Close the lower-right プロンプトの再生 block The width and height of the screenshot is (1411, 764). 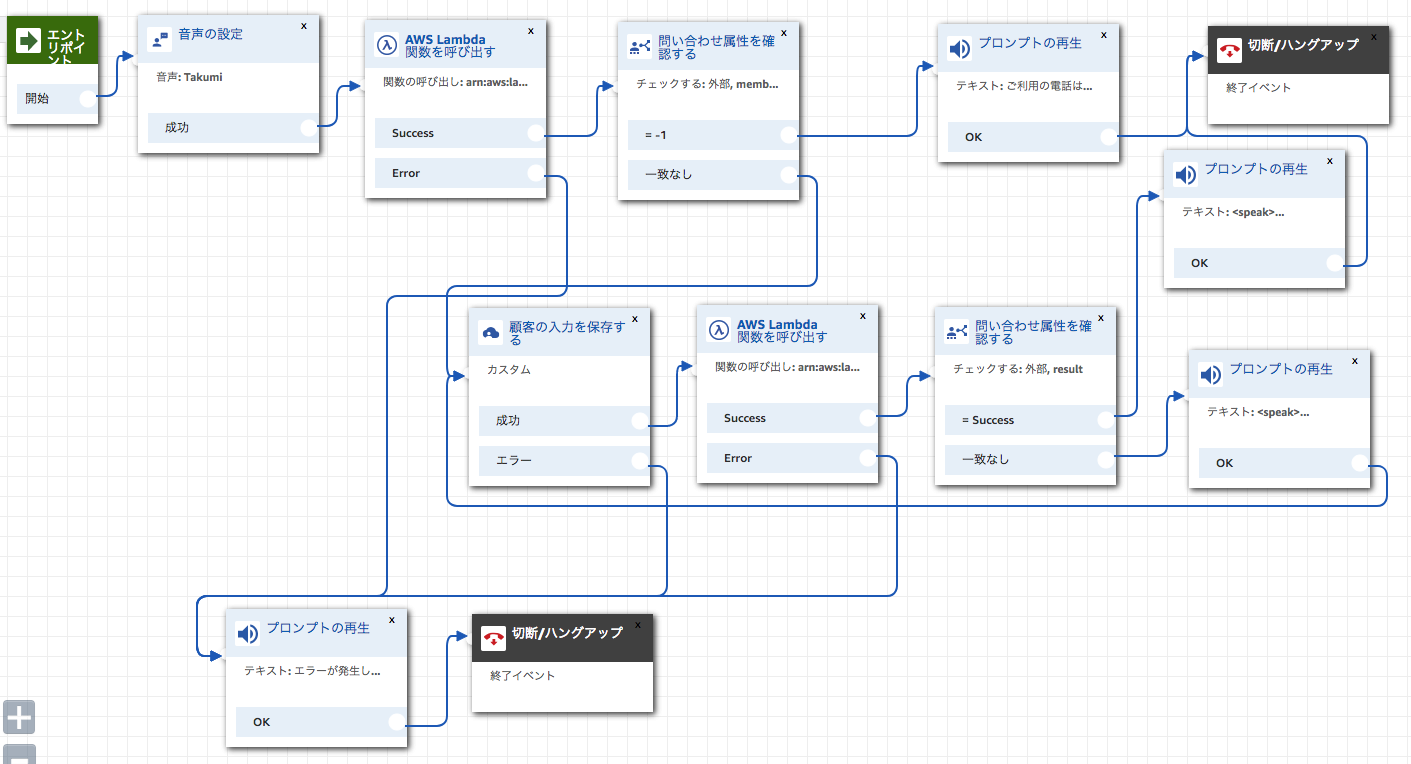1353,360
